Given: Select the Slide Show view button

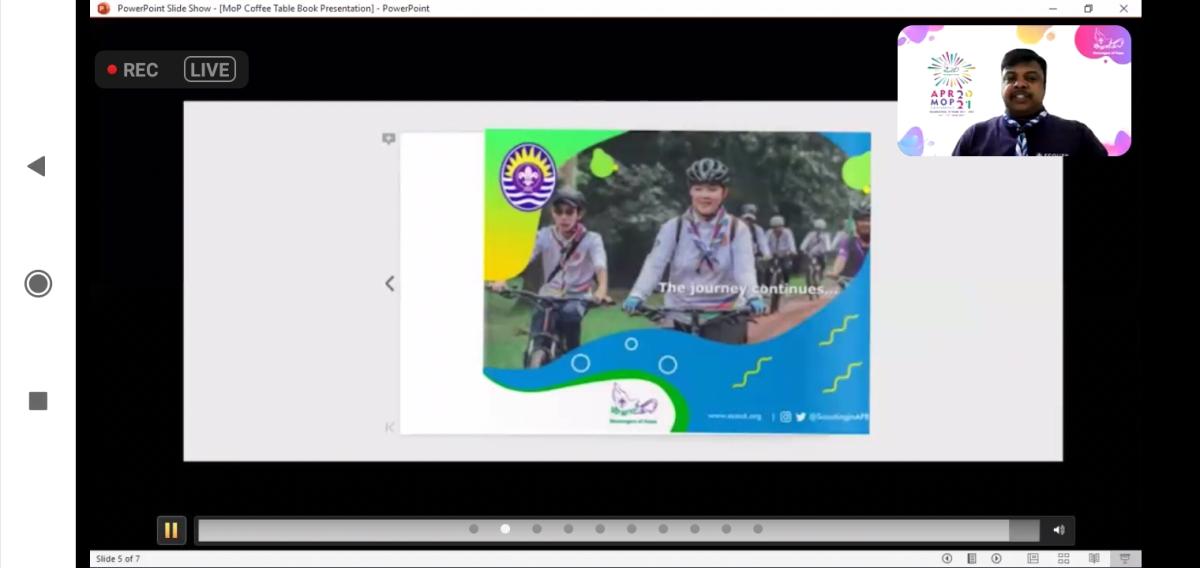Looking at the screenshot, I should [1125, 558].
